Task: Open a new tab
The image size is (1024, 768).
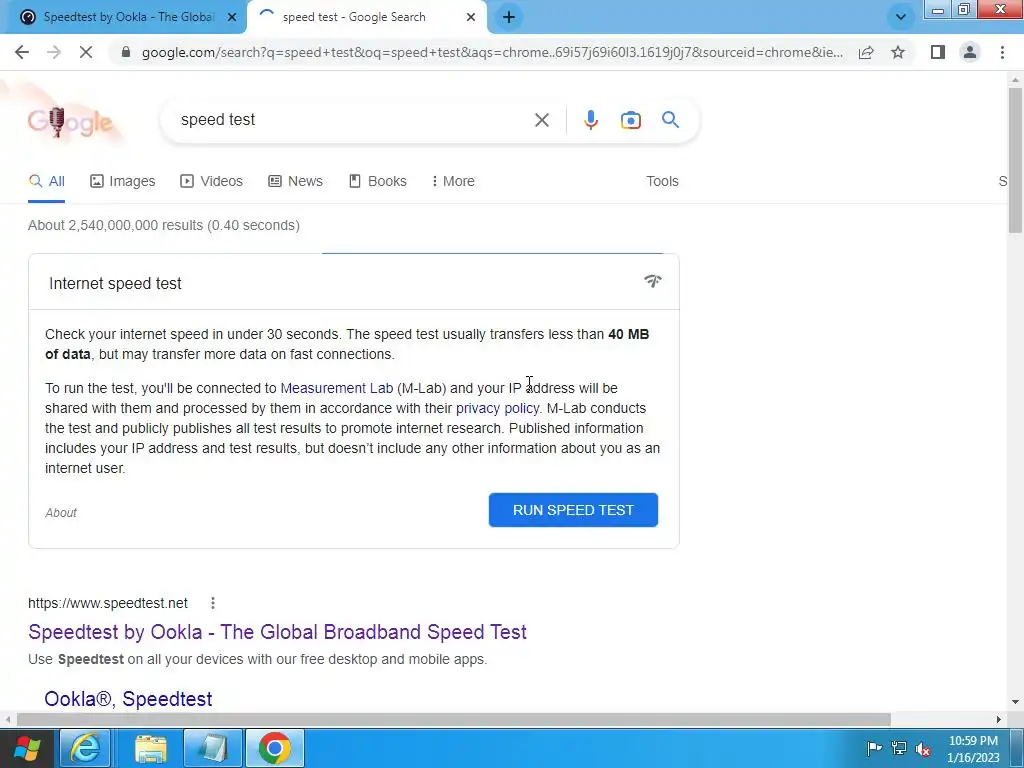Action: (509, 17)
